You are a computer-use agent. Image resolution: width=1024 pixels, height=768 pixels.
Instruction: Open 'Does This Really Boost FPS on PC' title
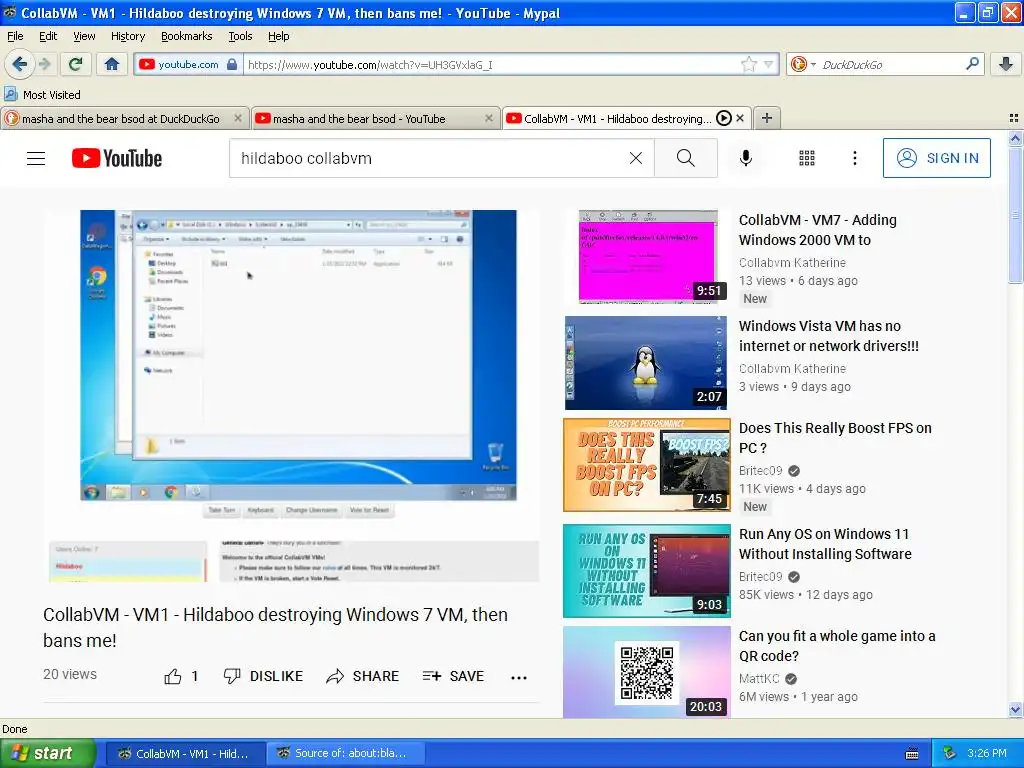[835, 438]
